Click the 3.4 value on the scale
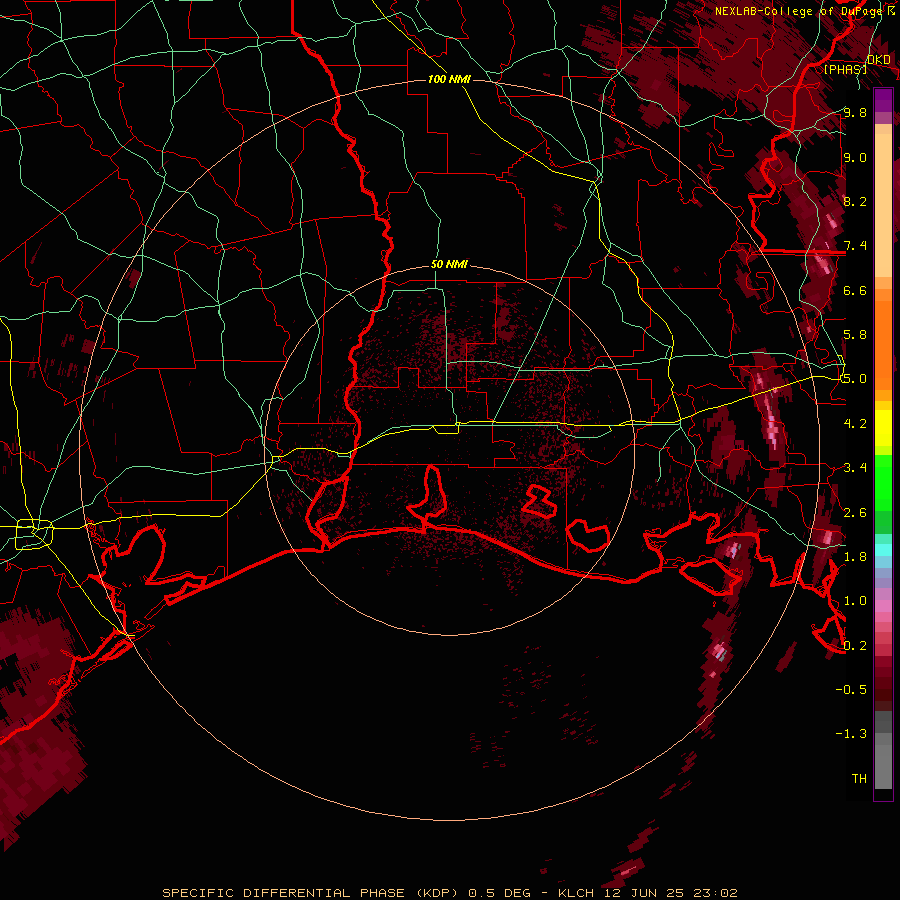Screen dimensions: 900x900 point(855,468)
